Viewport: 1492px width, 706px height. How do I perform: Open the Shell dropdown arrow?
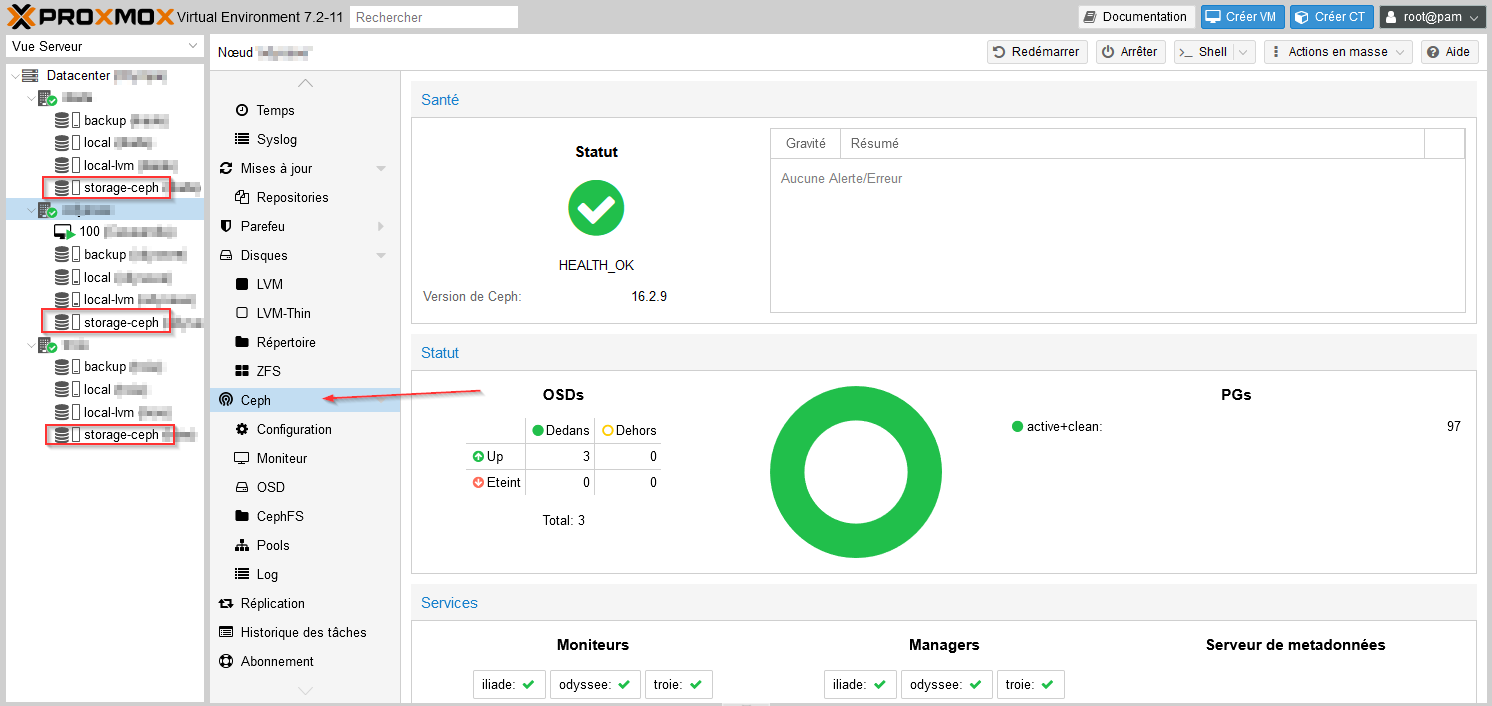coord(1243,52)
